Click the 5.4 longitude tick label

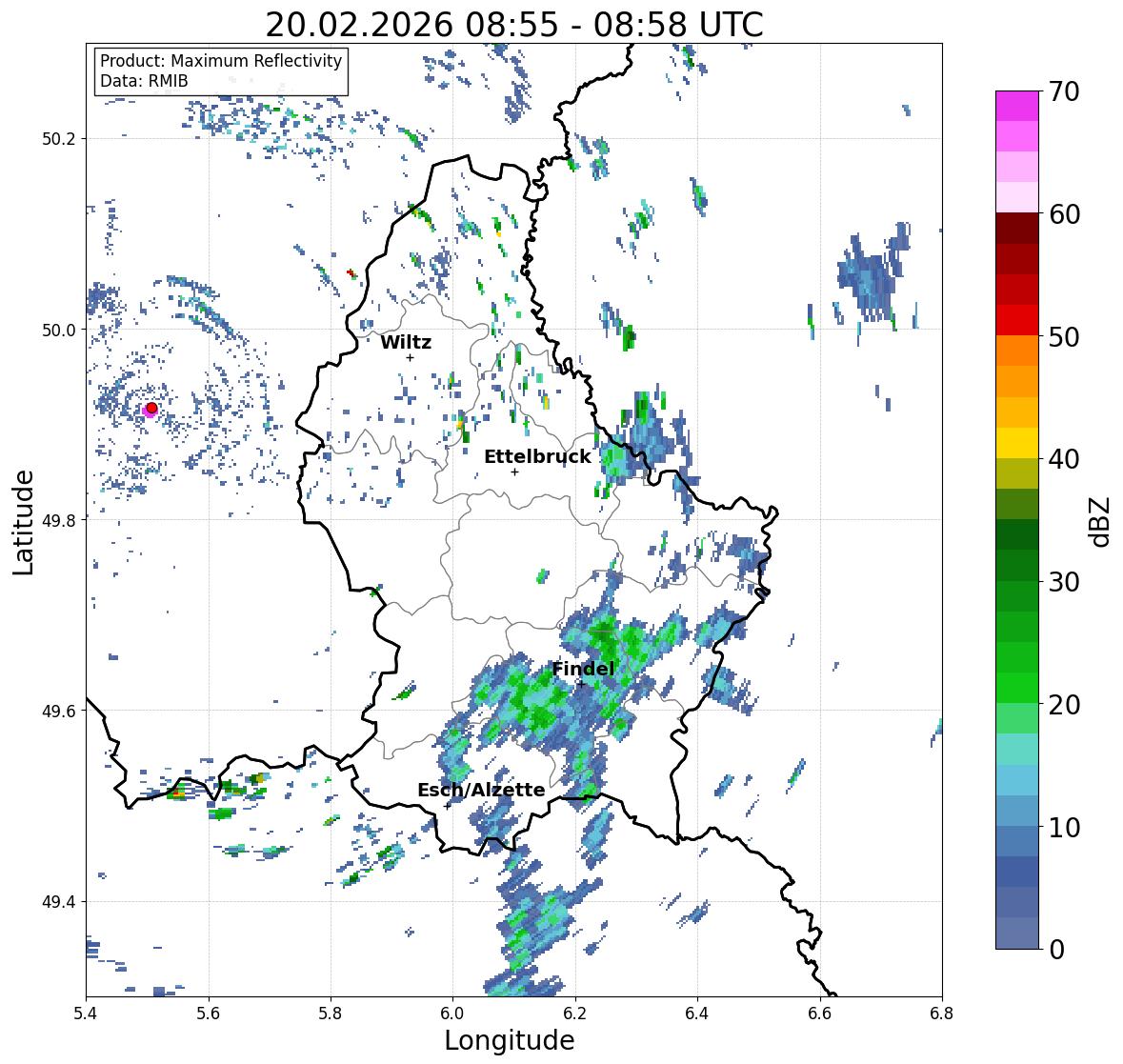86,1014
